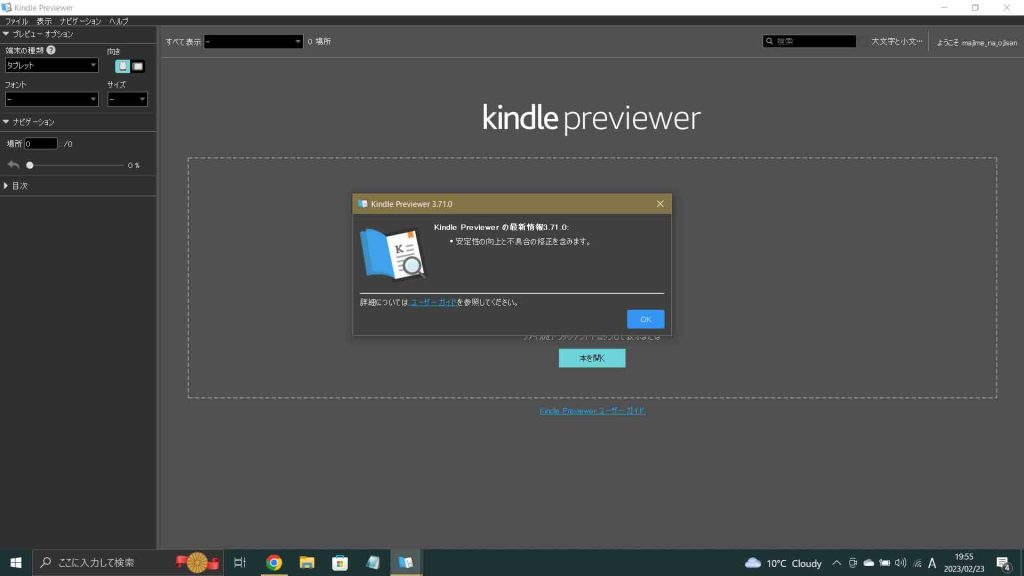Close the Kindle Previewer 3.71.0 update dialog
Screen dimensions: 1024x576
click(x=660, y=204)
